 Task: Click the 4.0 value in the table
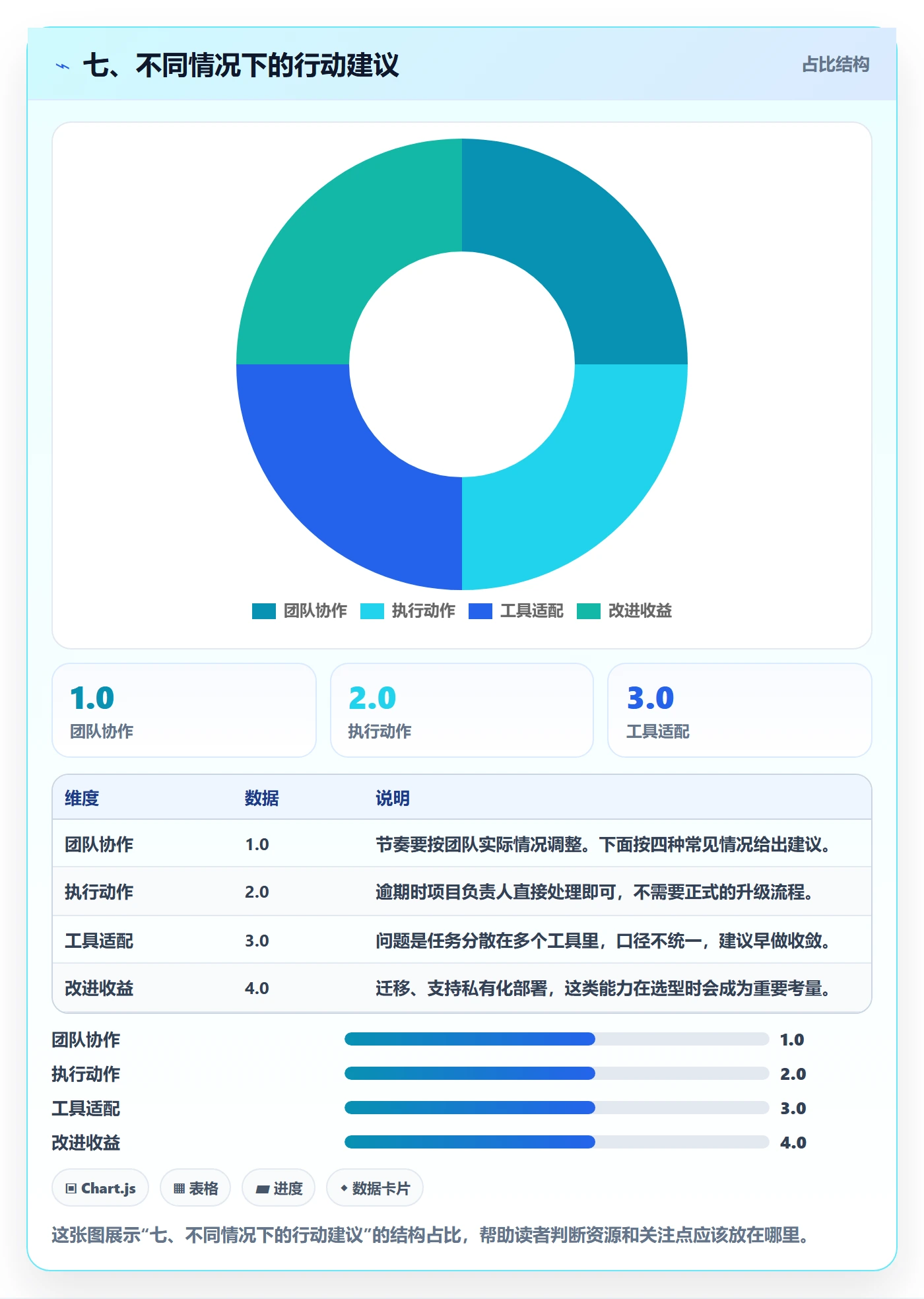tap(257, 988)
